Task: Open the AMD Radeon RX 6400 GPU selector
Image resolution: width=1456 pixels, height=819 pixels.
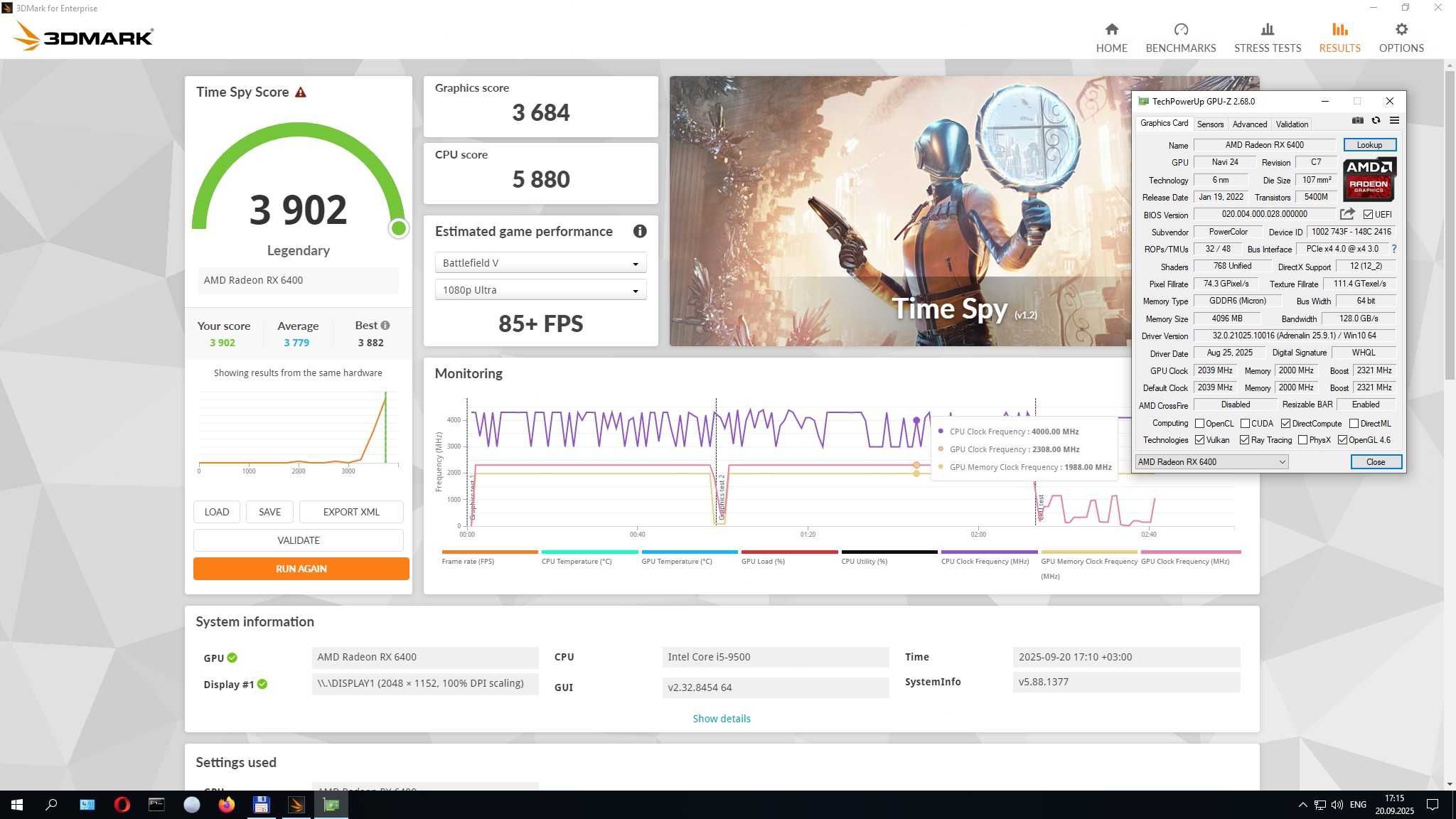Action: 1211,462
